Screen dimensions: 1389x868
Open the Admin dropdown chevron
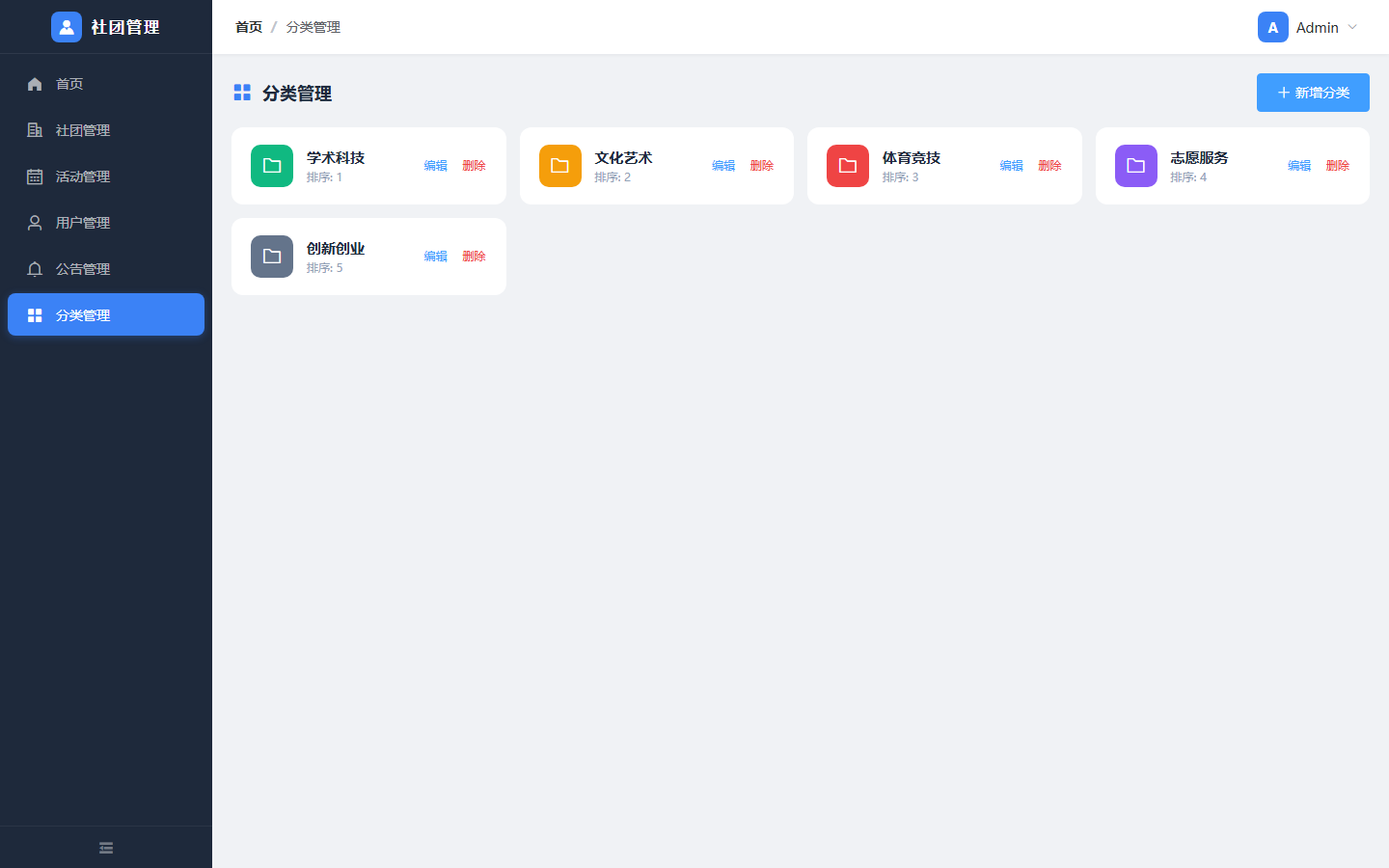pyautogui.click(x=1352, y=27)
